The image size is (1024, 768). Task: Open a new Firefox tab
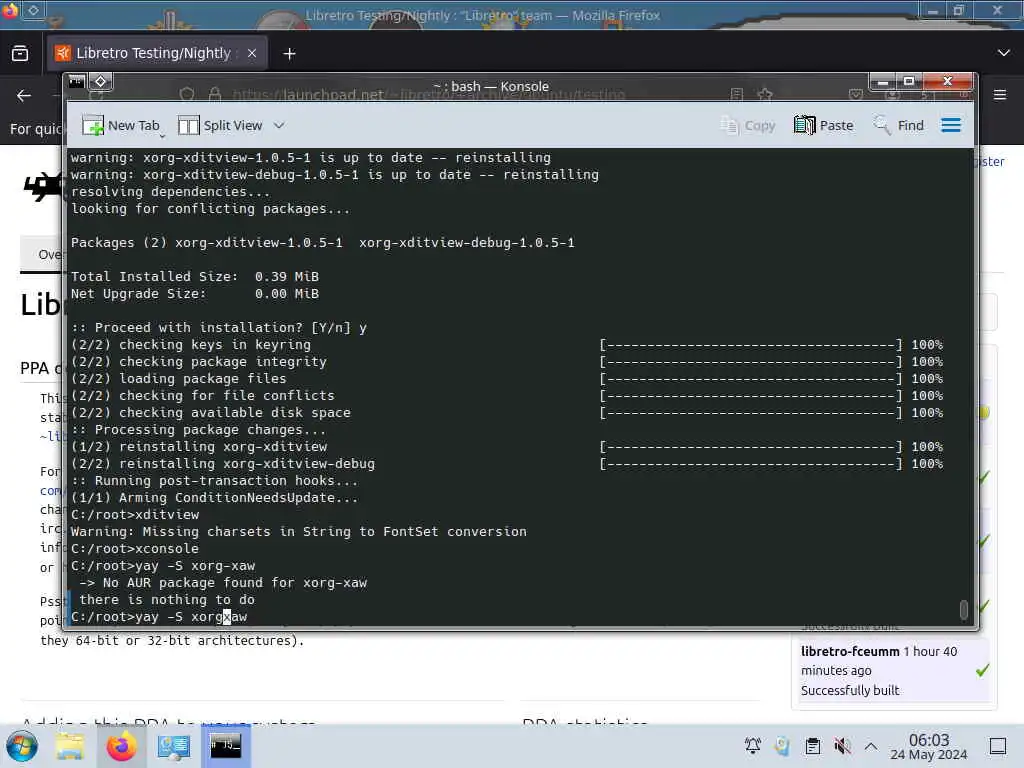[289, 54]
